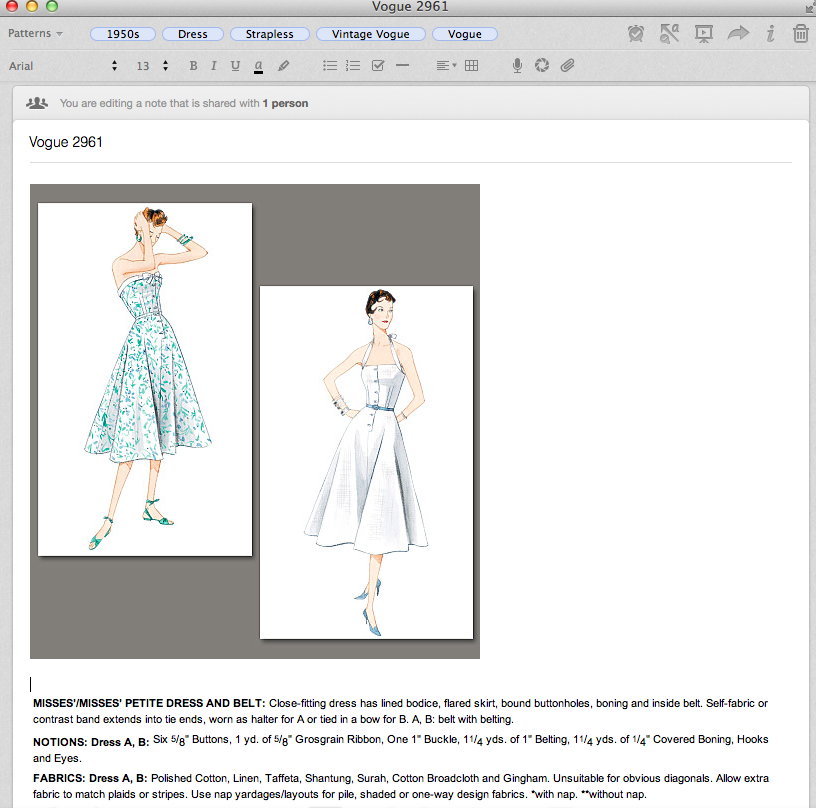816x808 pixels.
Task: Open presentation mode icon
Action: pos(703,34)
